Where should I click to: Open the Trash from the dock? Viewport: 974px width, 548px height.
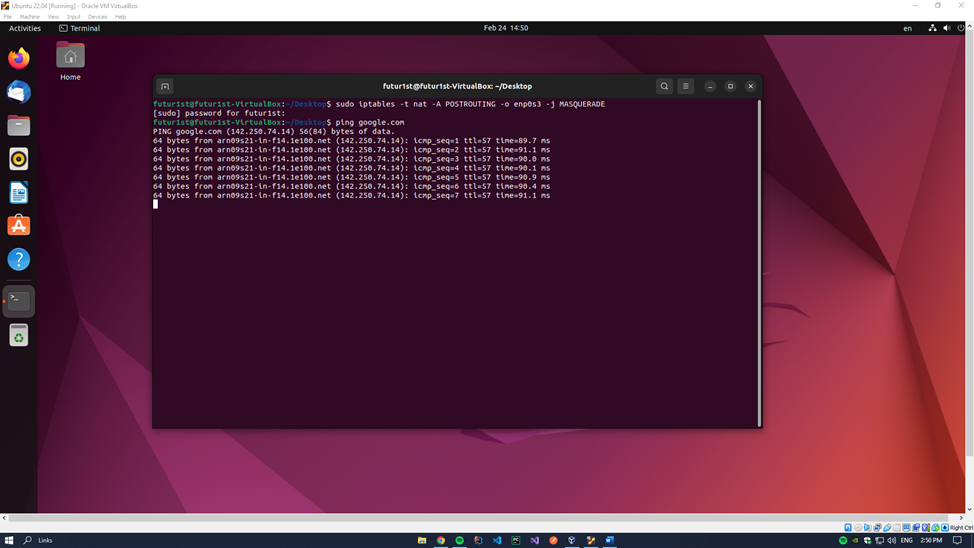(x=19, y=335)
